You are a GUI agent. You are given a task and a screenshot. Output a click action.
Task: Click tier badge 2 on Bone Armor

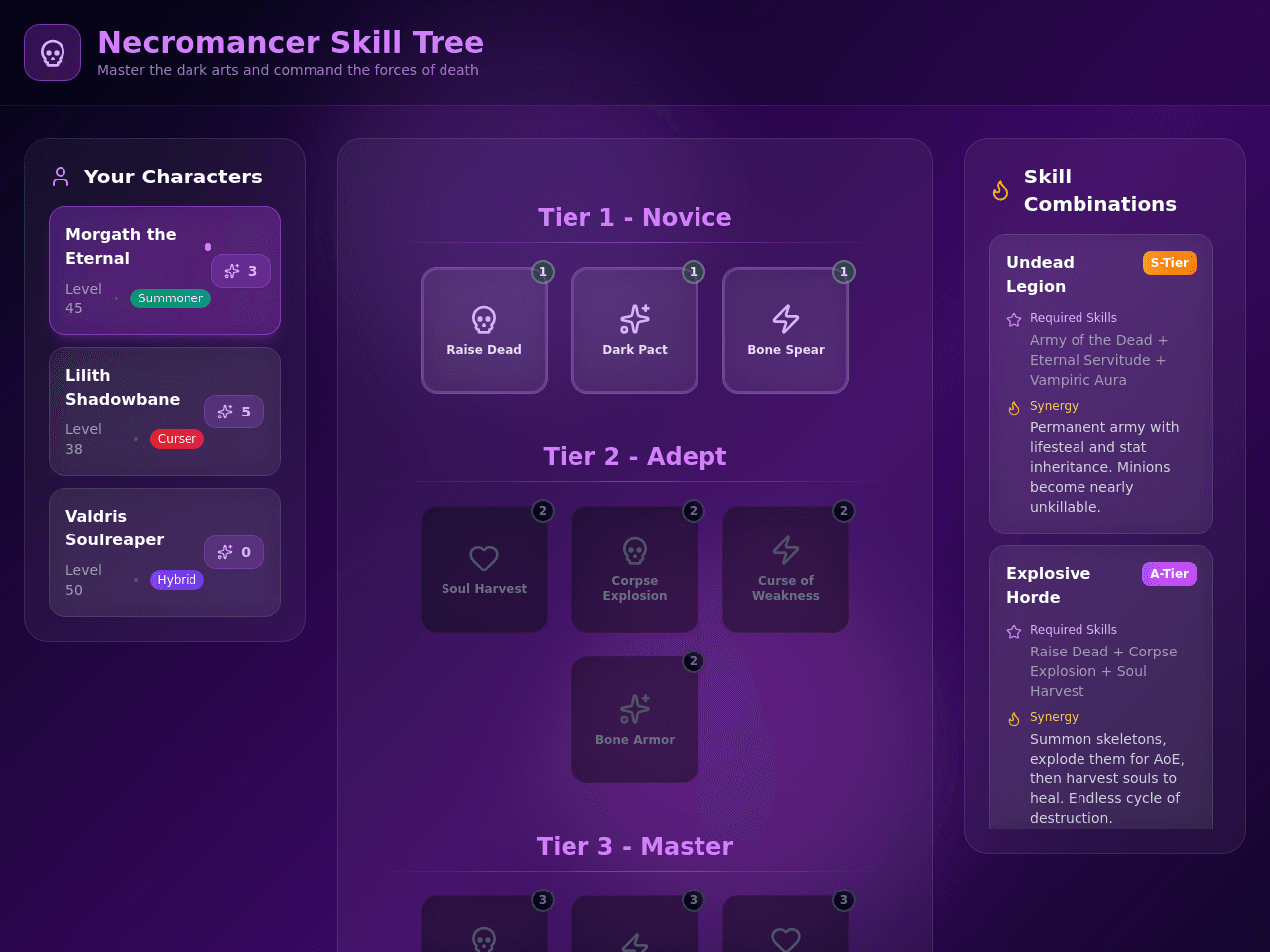(694, 661)
